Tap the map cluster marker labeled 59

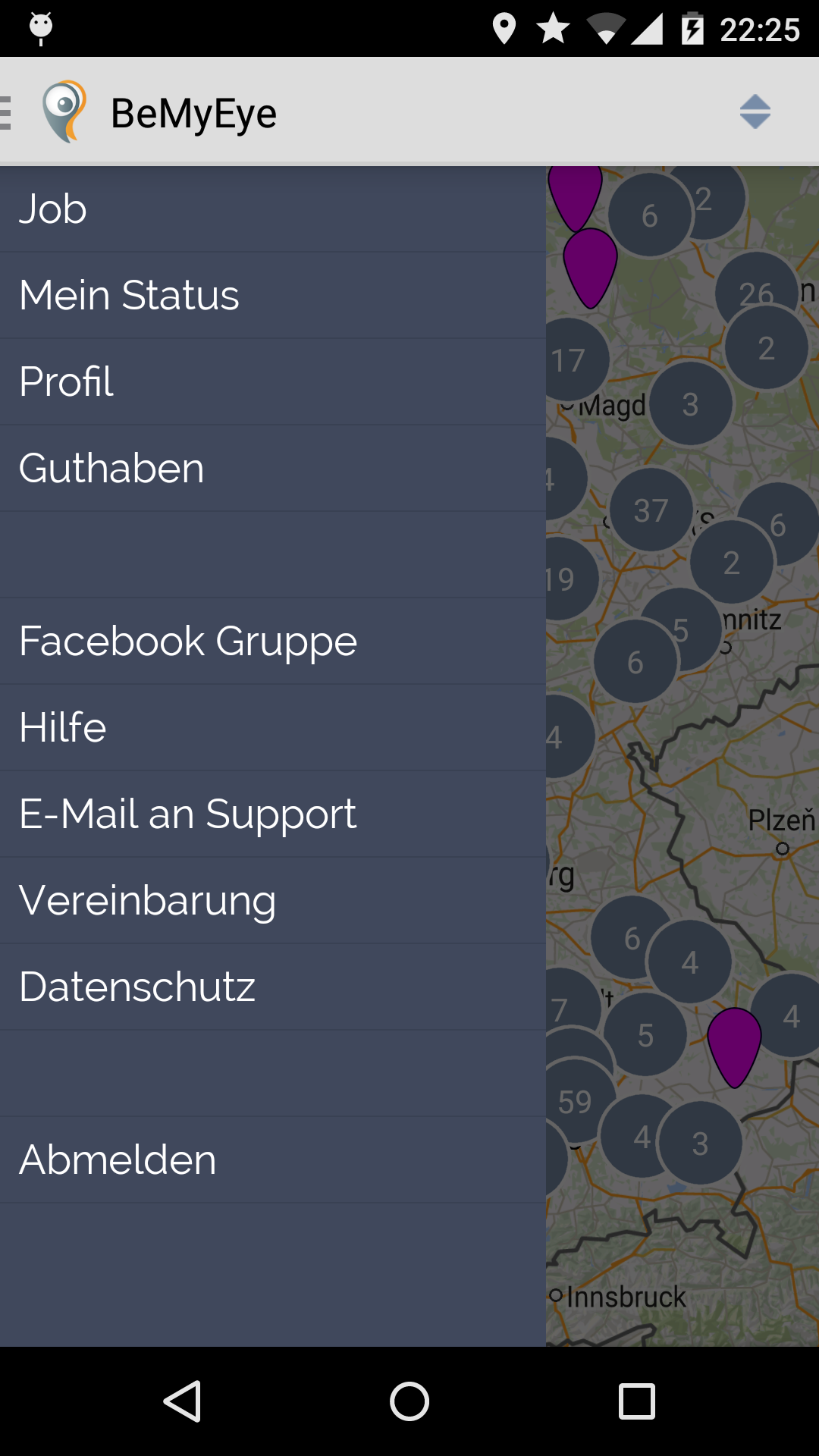coord(575,1101)
